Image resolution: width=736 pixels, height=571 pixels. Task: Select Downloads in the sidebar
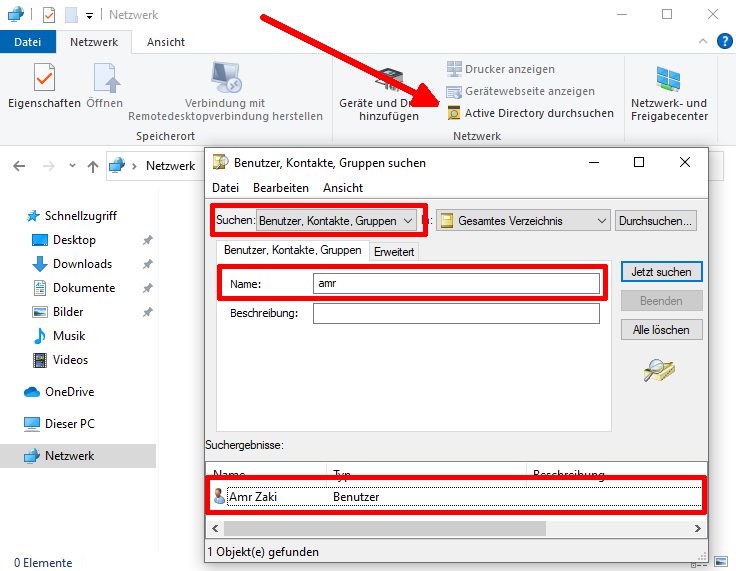click(x=82, y=264)
